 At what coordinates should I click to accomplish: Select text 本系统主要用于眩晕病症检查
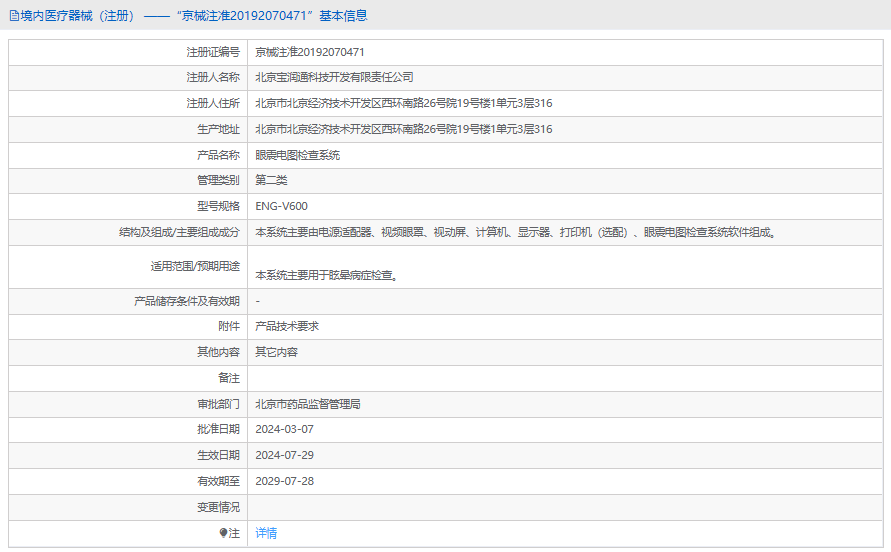click(327, 275)
